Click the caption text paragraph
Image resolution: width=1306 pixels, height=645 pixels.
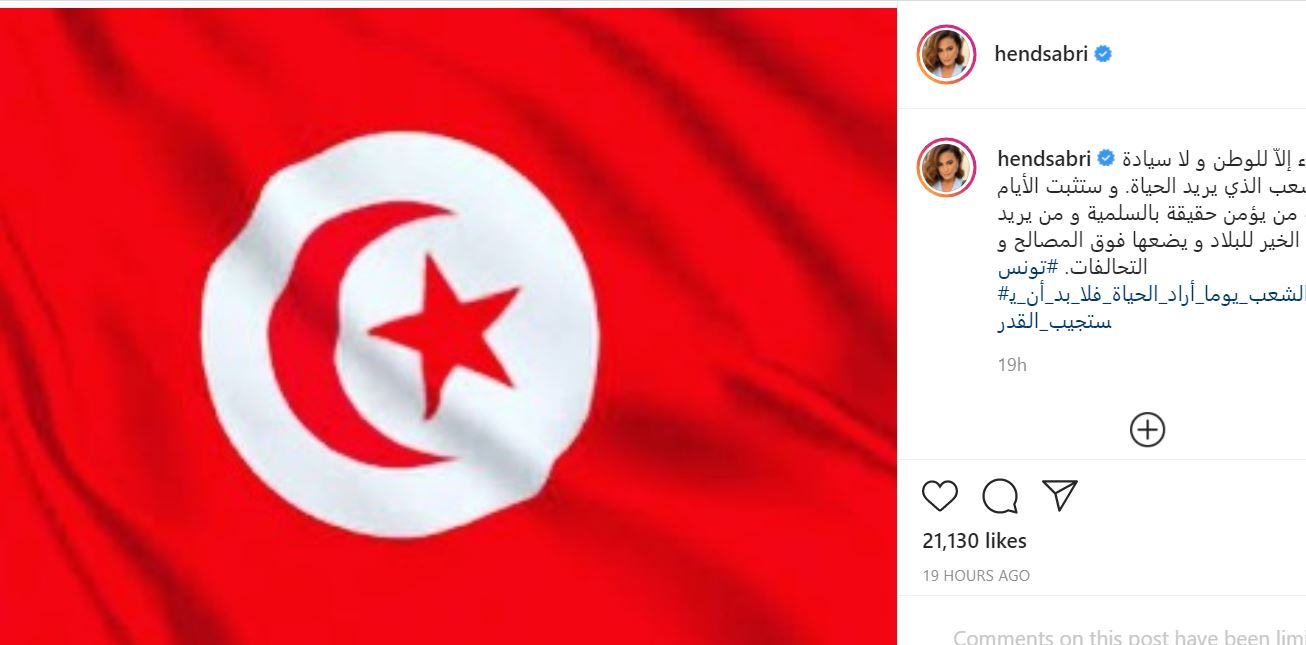[x=1152, y=213]
